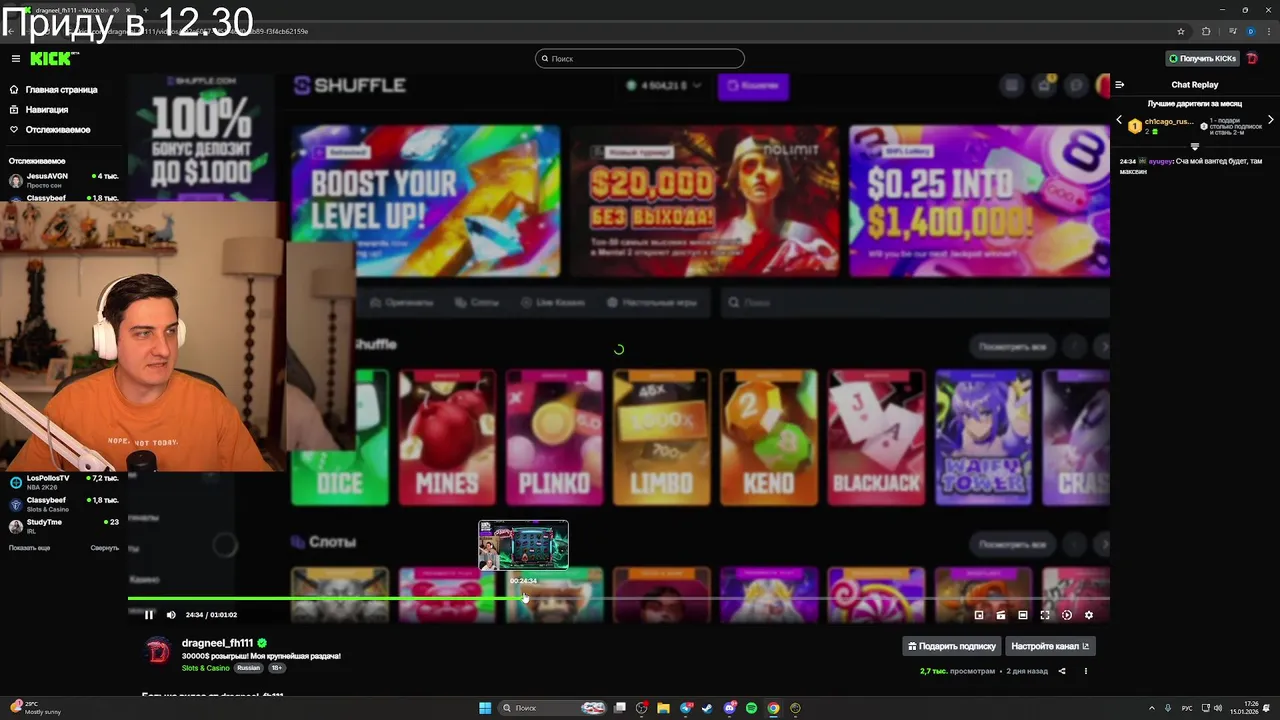Screen dimensions: 1280x720
Task: Open the taskbar clock and calendar
Action: (1243, 708)
